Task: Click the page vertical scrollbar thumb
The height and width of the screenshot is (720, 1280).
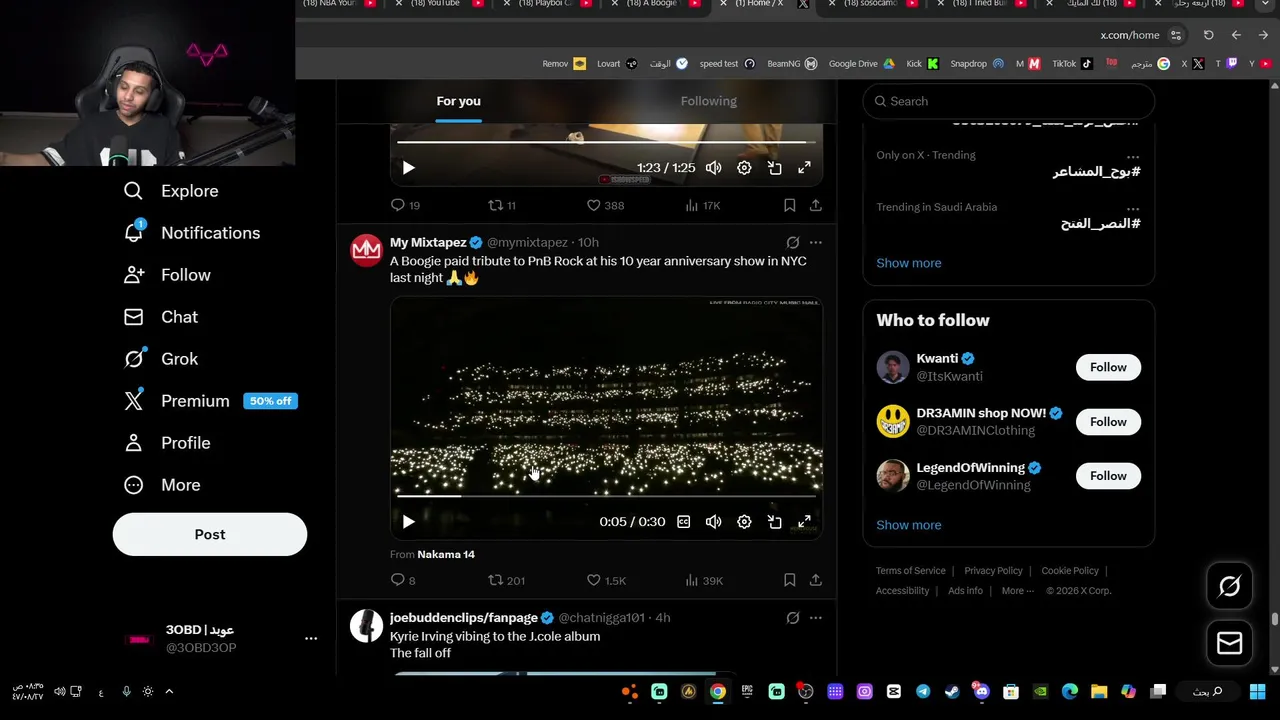Action: 1275,619
